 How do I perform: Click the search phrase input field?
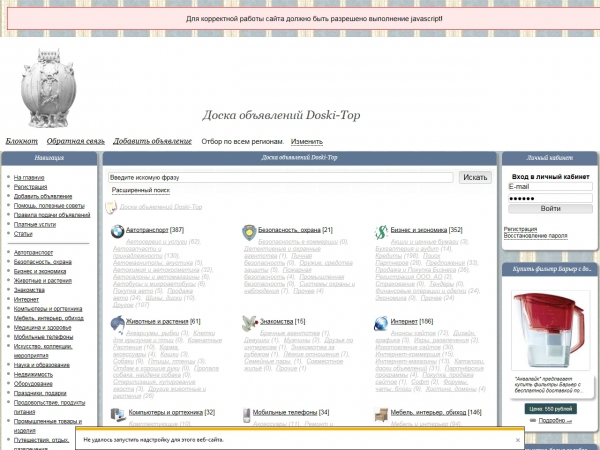pos(280,178)
